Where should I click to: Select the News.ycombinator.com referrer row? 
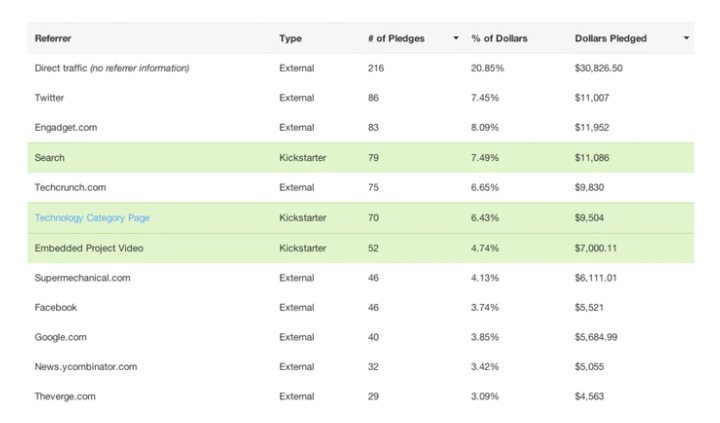85,367
